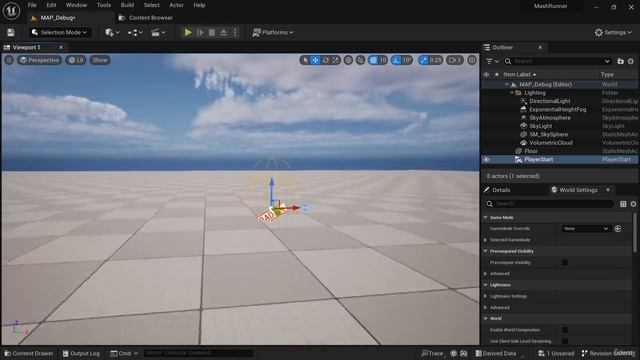
Task: Open the File menu
Action: 32,5
